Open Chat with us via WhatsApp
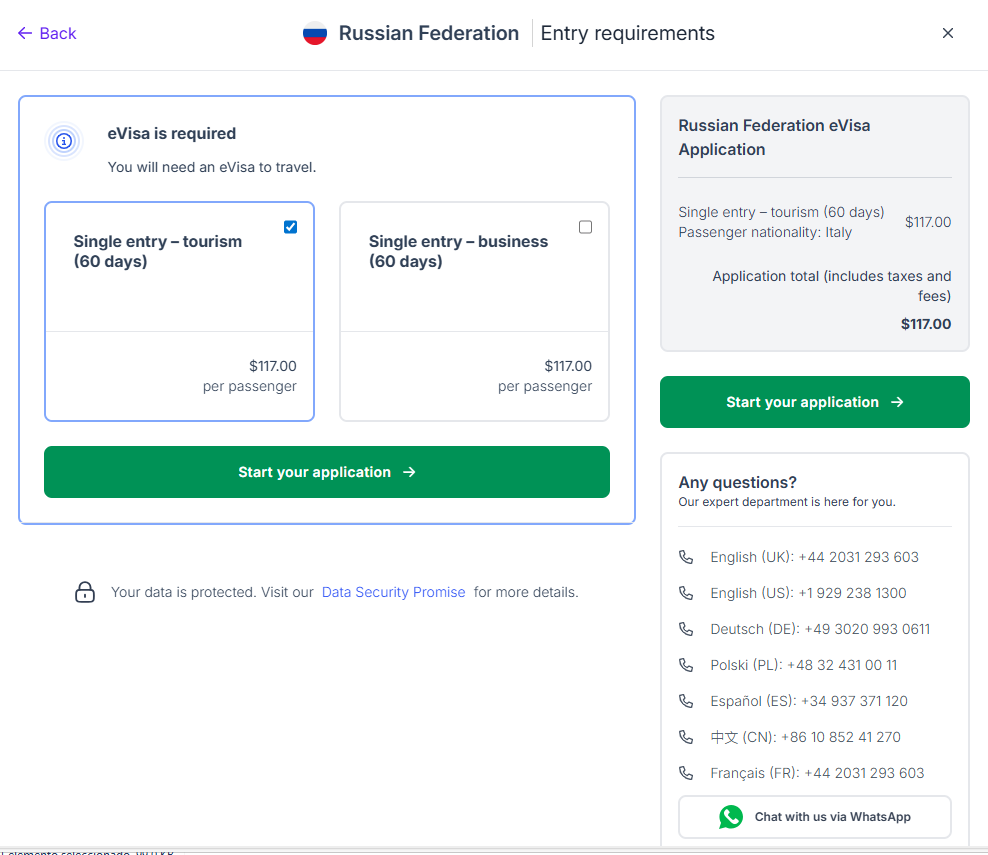This screenshot has width=988, height=855. tap(815, 817)
